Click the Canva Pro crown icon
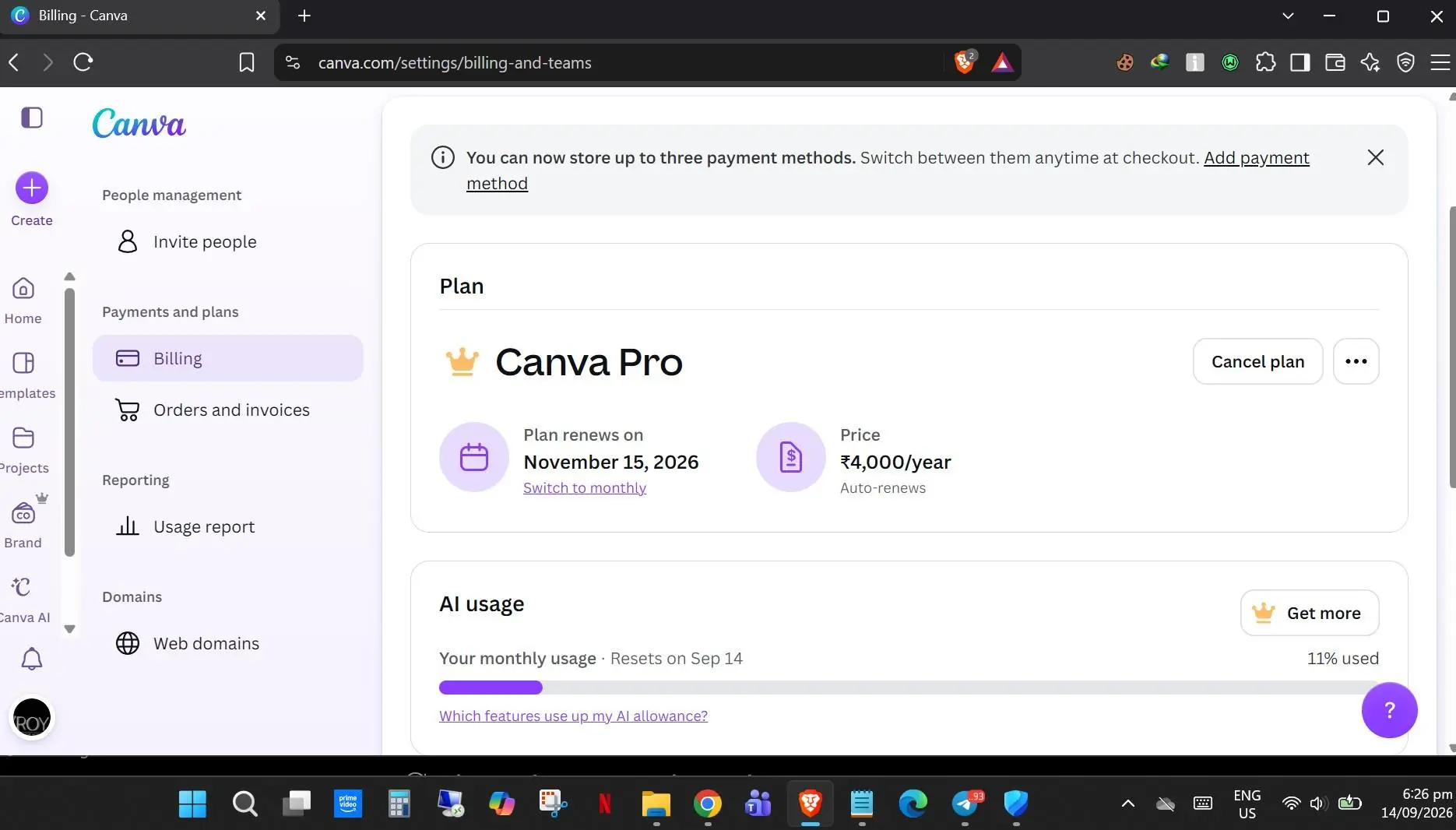 (x=462, y=362)
